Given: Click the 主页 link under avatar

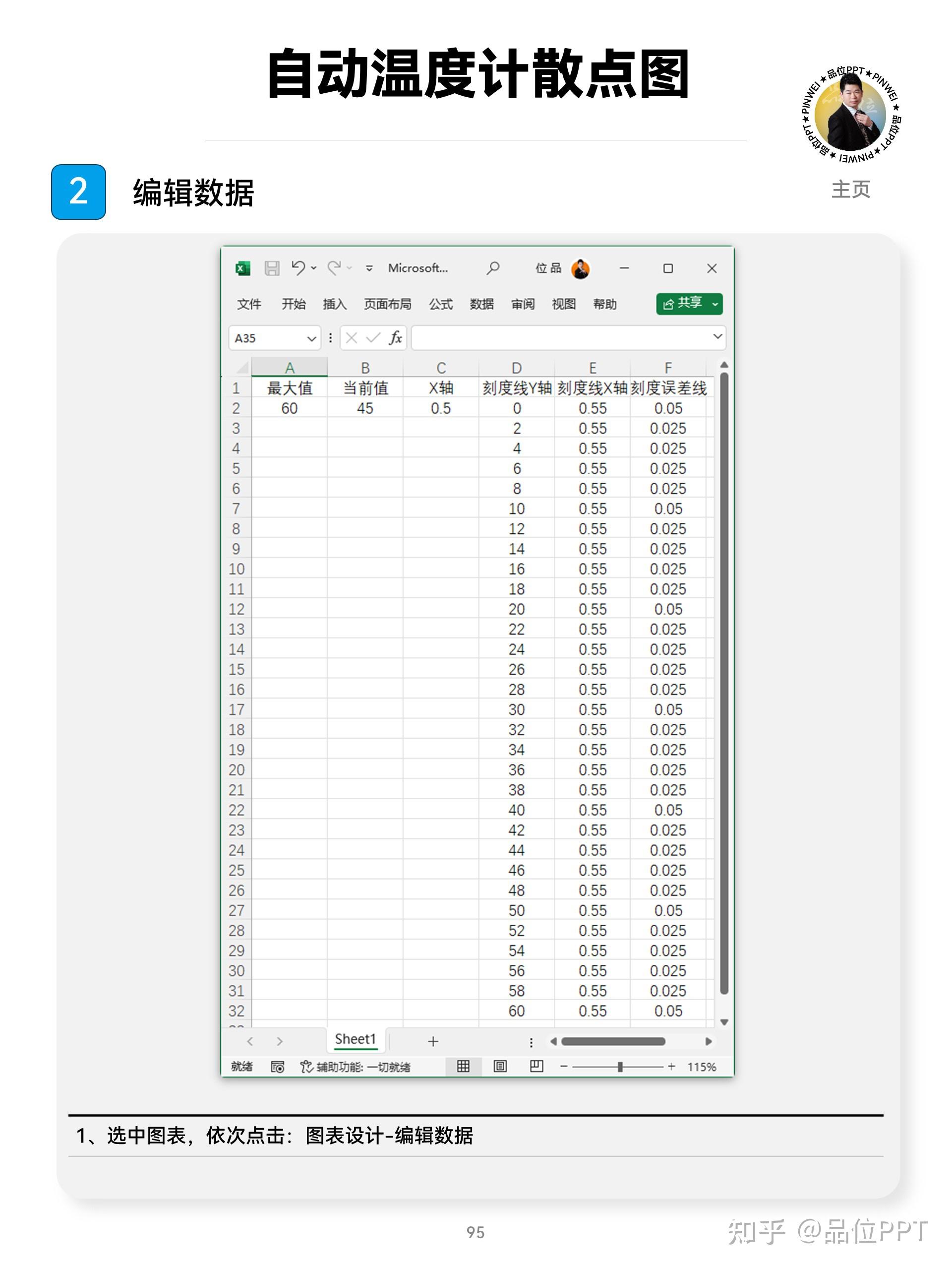Looking at the screenshot, I should (x=850, y=190).
